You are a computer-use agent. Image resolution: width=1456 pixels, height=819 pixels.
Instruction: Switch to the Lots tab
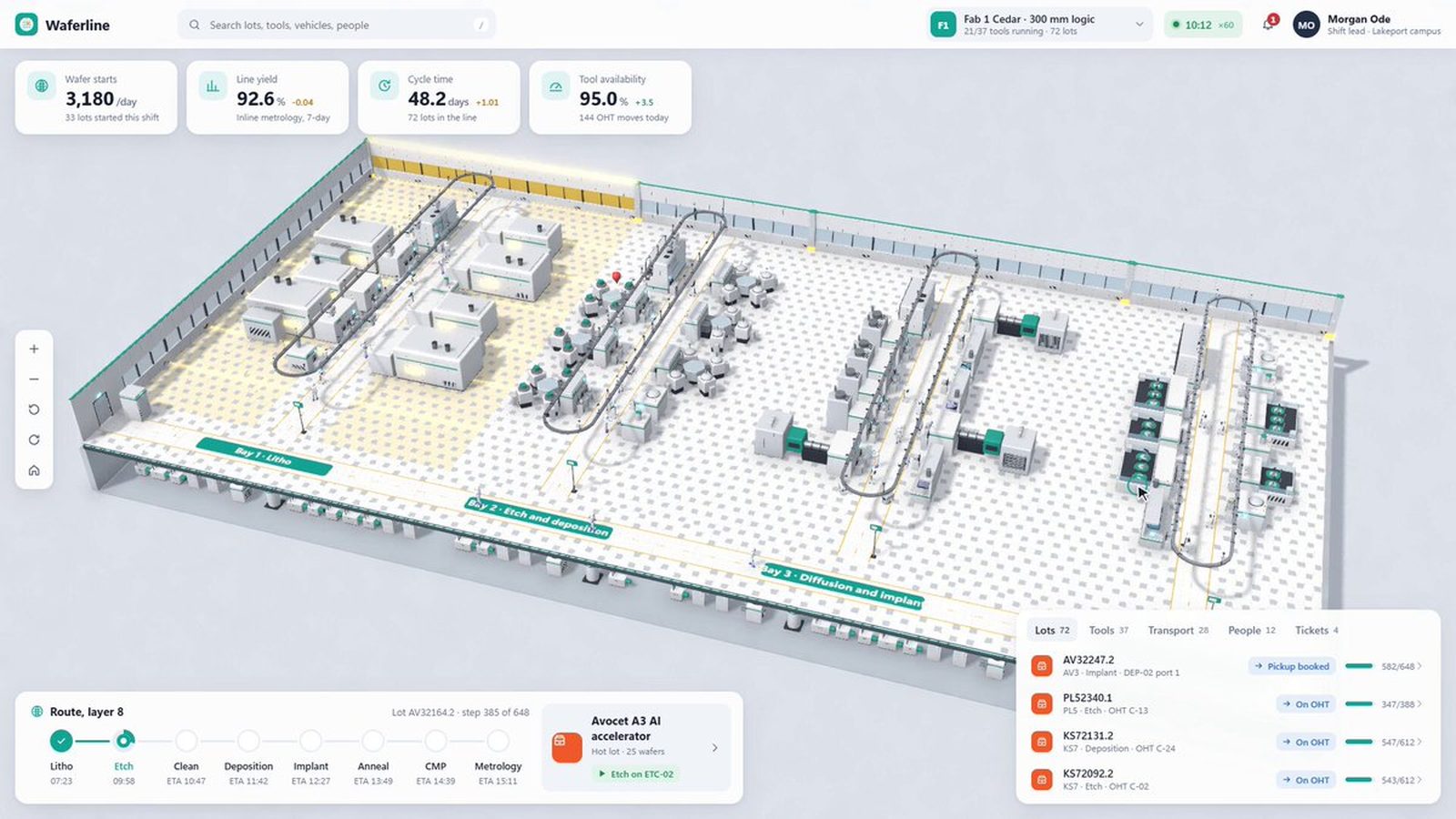[x=1052, y=630]
